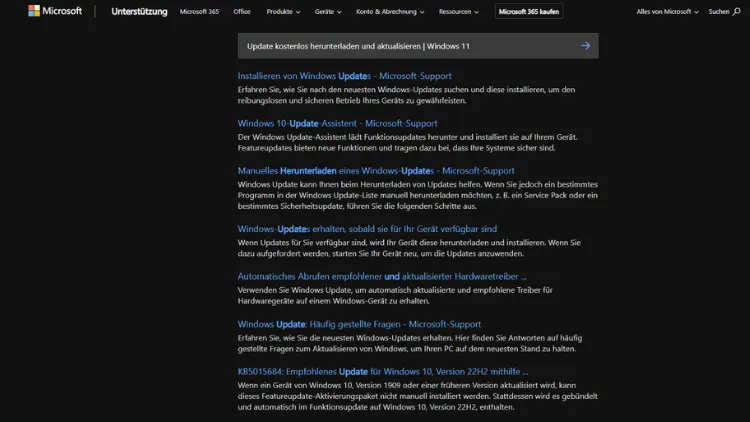Open Manuelles Herunterladen eines Windows-Updates result

376,170
